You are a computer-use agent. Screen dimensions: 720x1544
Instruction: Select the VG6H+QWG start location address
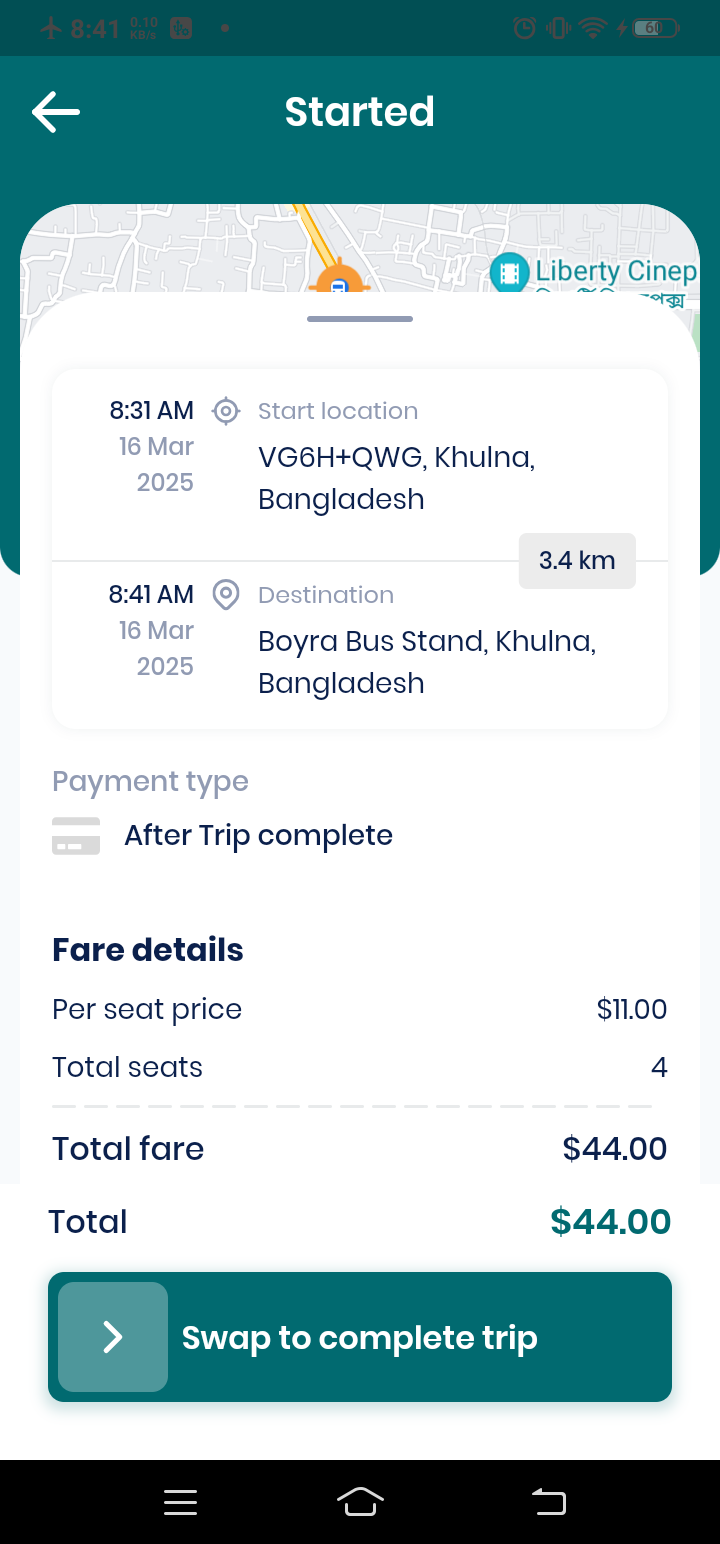click(x=396, y=478)
